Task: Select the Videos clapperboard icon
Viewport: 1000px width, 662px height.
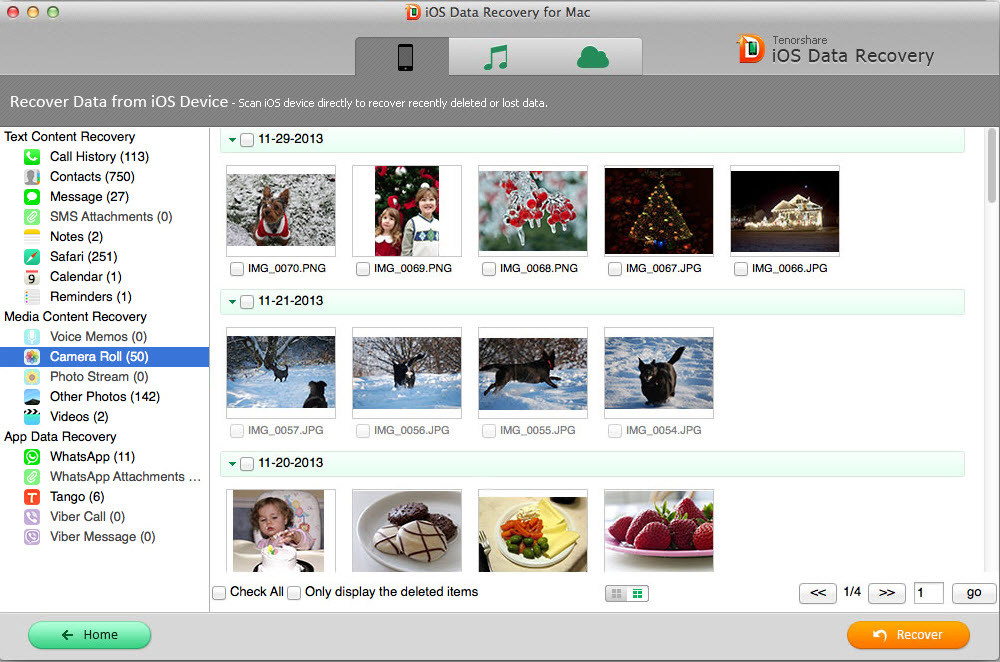Action: pos(32,417)
